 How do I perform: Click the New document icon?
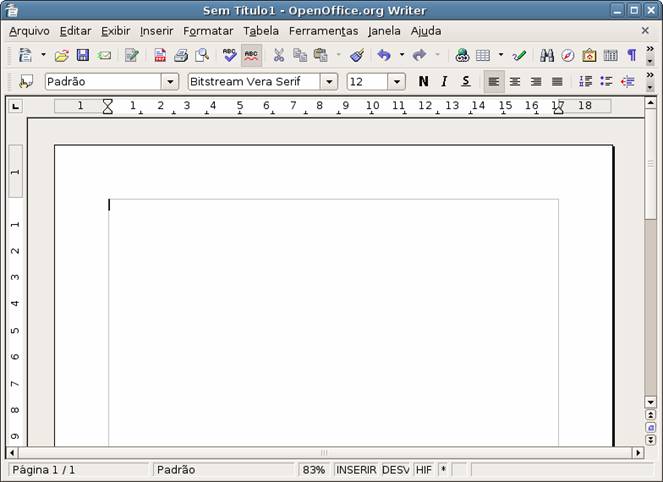[25, 55]
